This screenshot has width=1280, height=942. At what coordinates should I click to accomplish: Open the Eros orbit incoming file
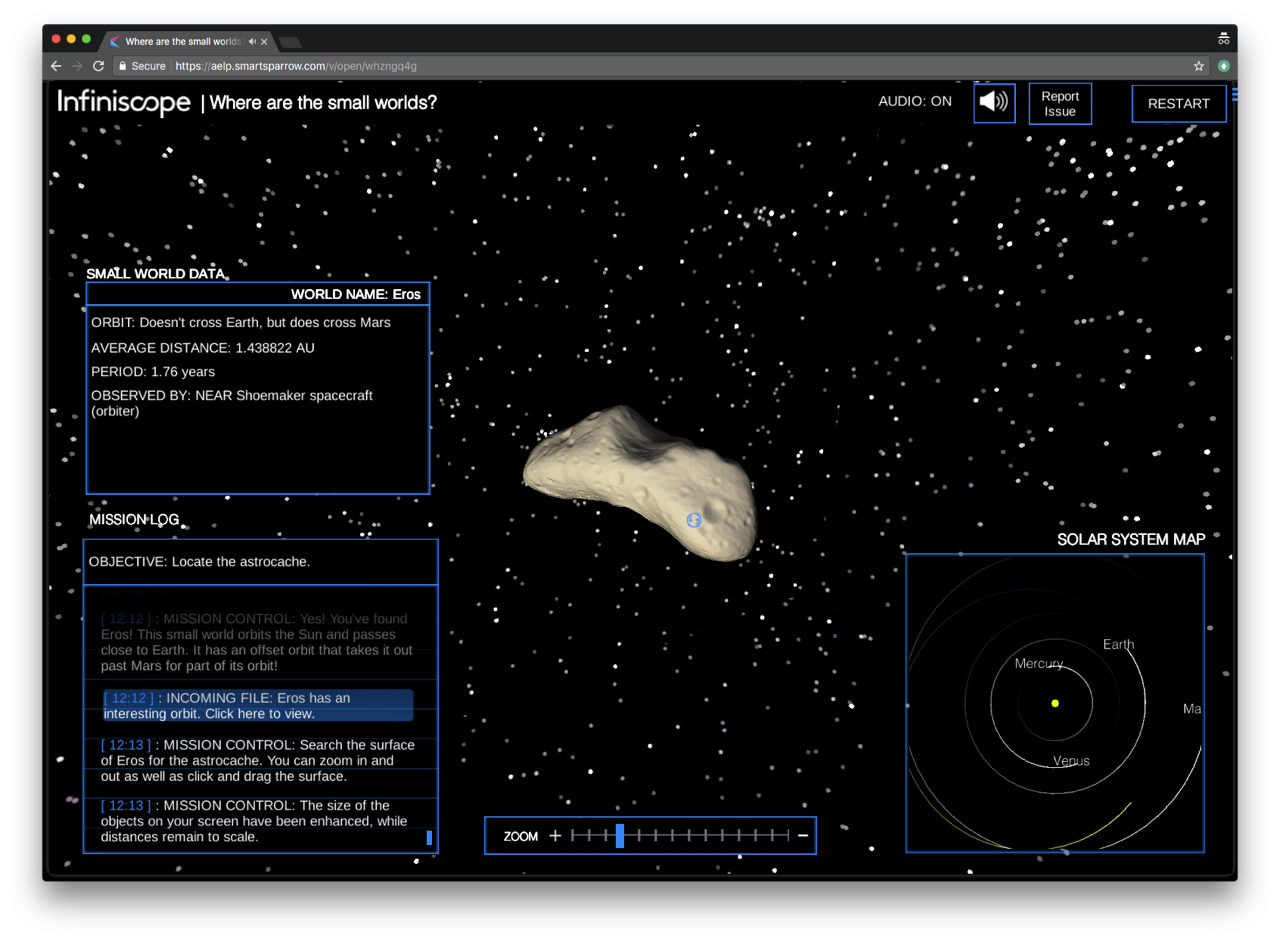[258, 705]
